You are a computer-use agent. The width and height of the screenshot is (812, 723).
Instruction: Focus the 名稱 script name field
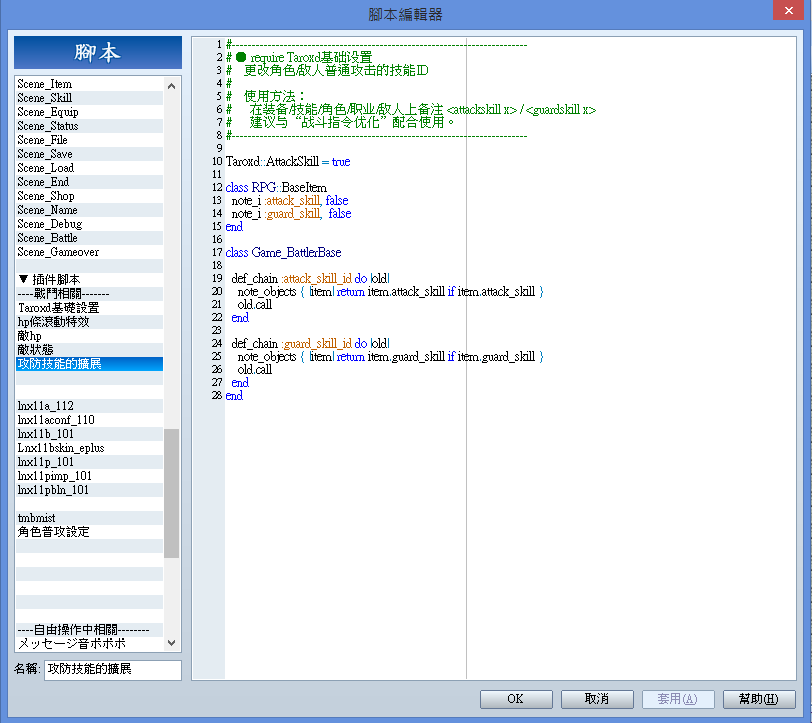coord(113,669)
